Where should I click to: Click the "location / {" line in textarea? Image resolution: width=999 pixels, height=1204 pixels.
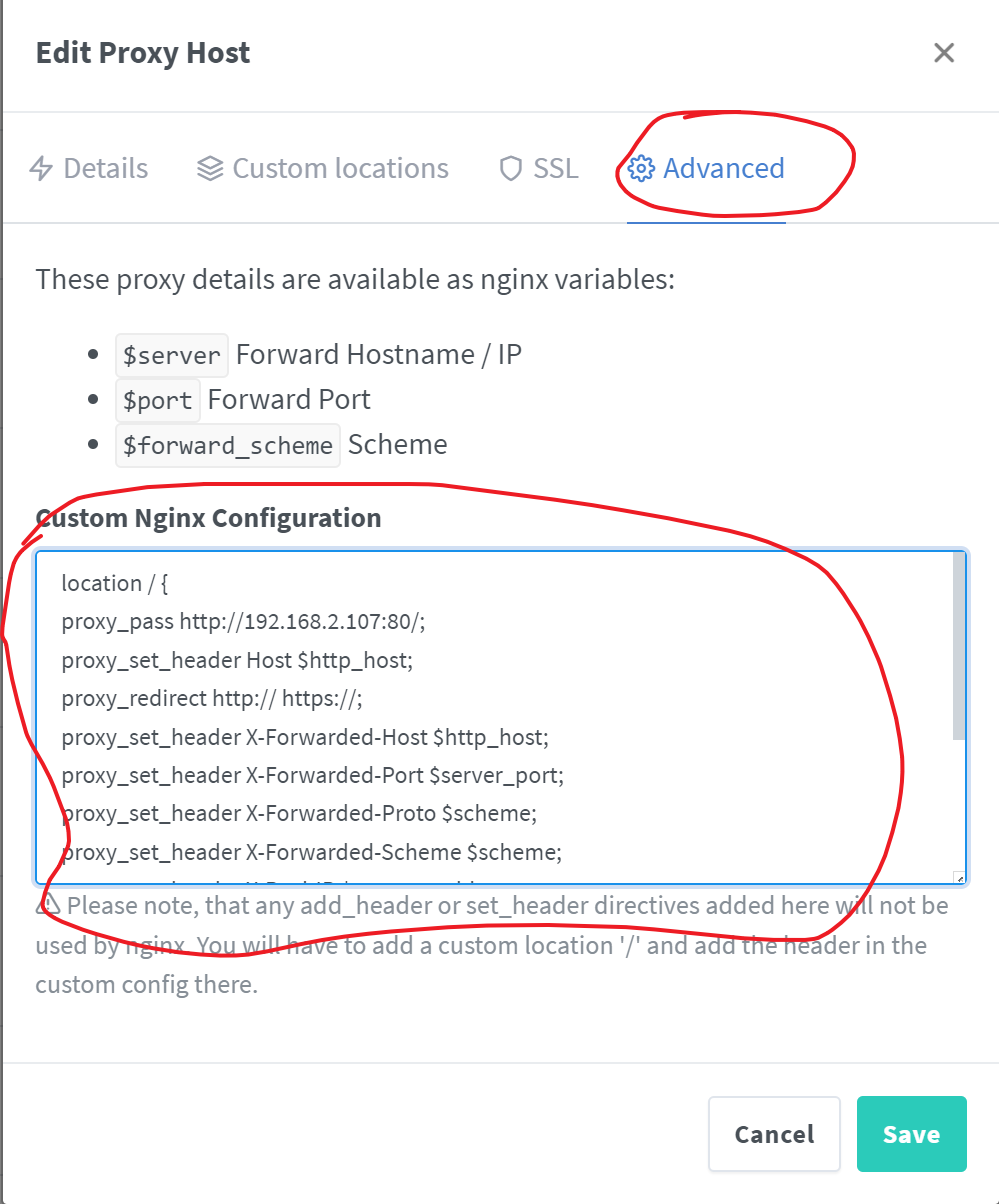[115, 583]
